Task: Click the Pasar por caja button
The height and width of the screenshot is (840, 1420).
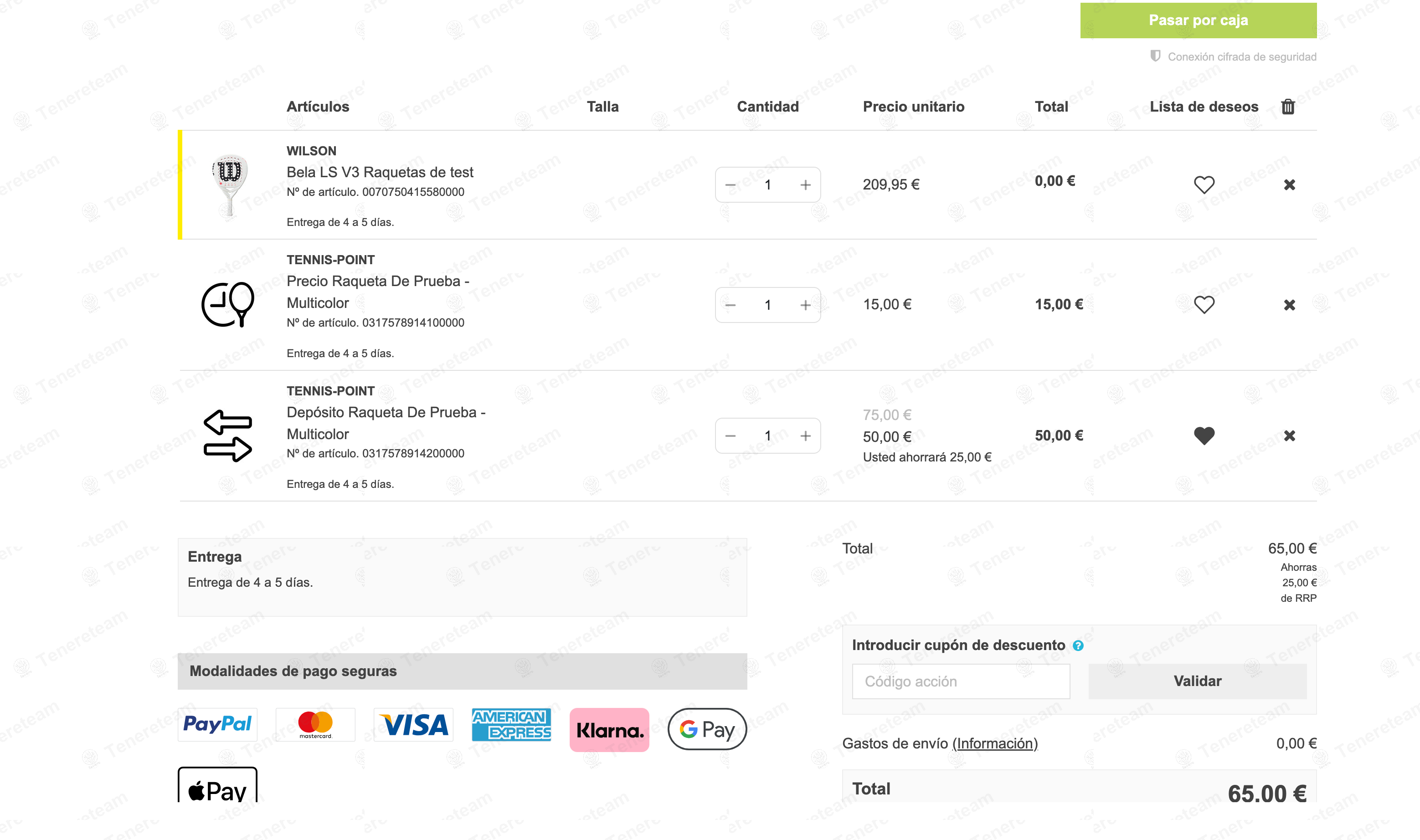Action: [1198, 20]
